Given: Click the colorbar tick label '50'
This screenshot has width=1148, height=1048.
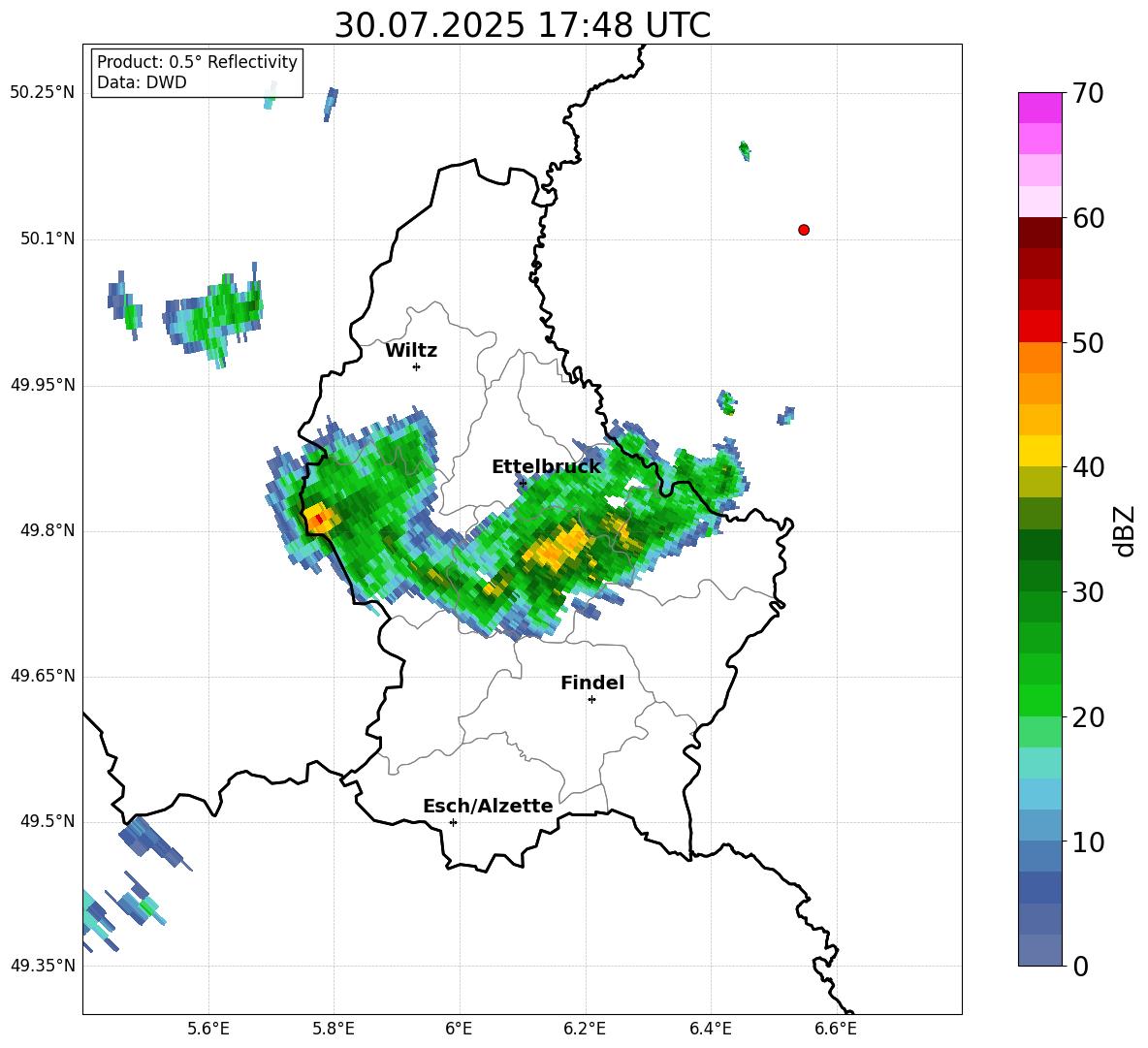Looking at the screenshot, I should [x=1088, y=343].
